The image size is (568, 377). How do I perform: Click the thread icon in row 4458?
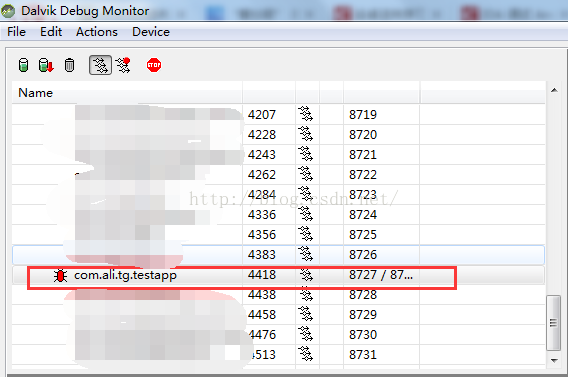pos(306,314)
